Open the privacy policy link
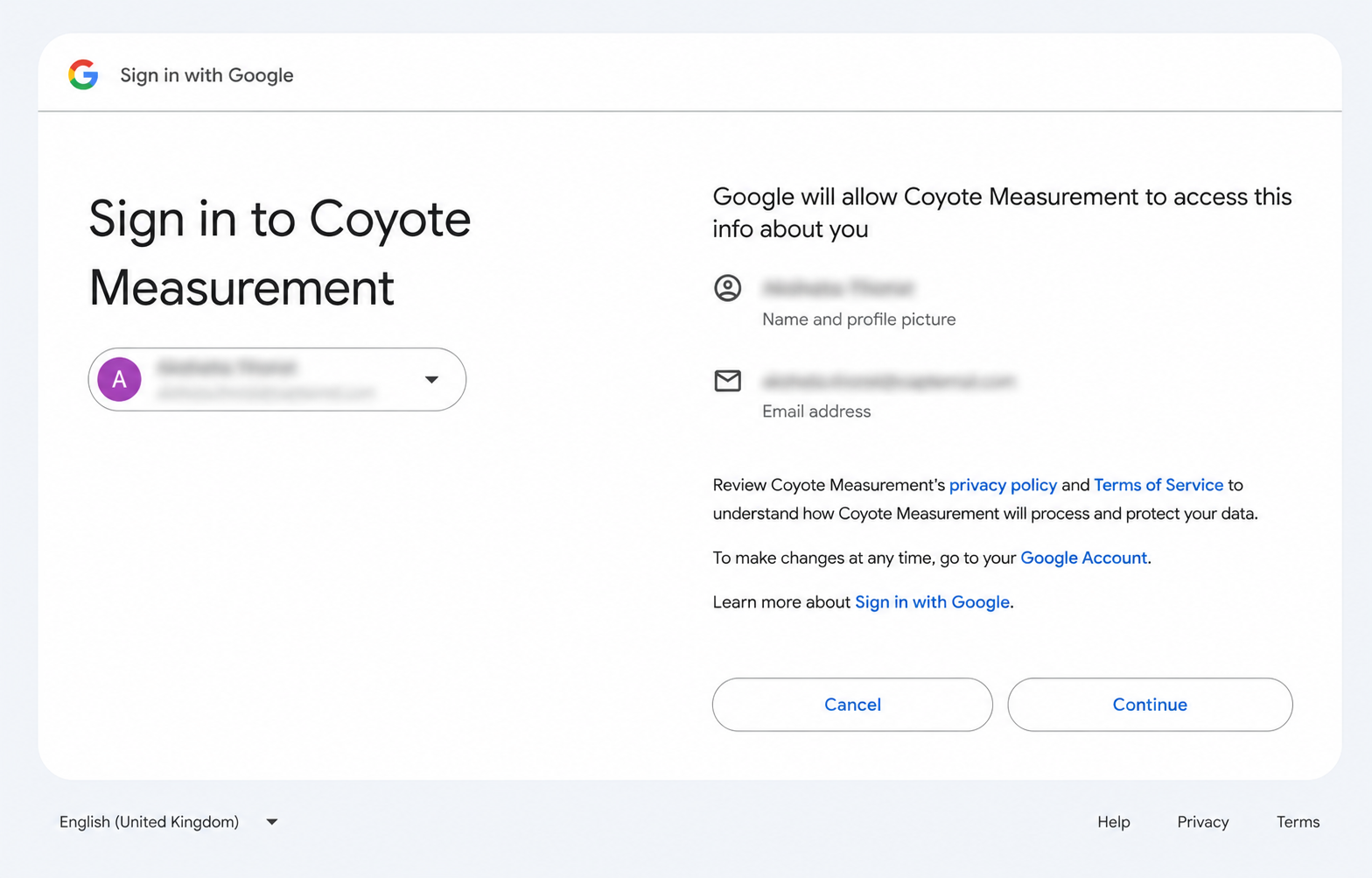1372x878 pixels. click(x=1003, y=485)
